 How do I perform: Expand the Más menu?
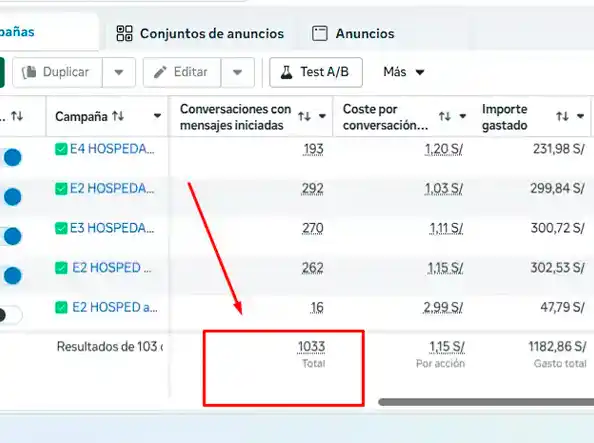coord(403,72)
